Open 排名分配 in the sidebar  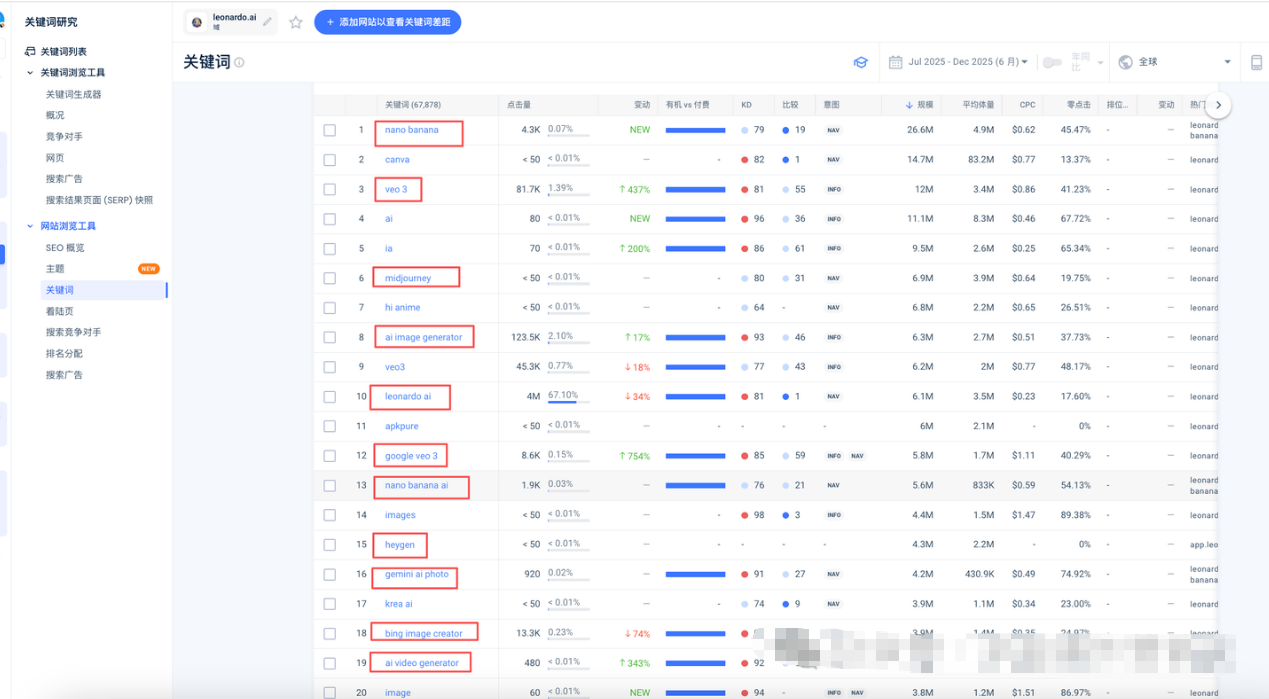64,353
